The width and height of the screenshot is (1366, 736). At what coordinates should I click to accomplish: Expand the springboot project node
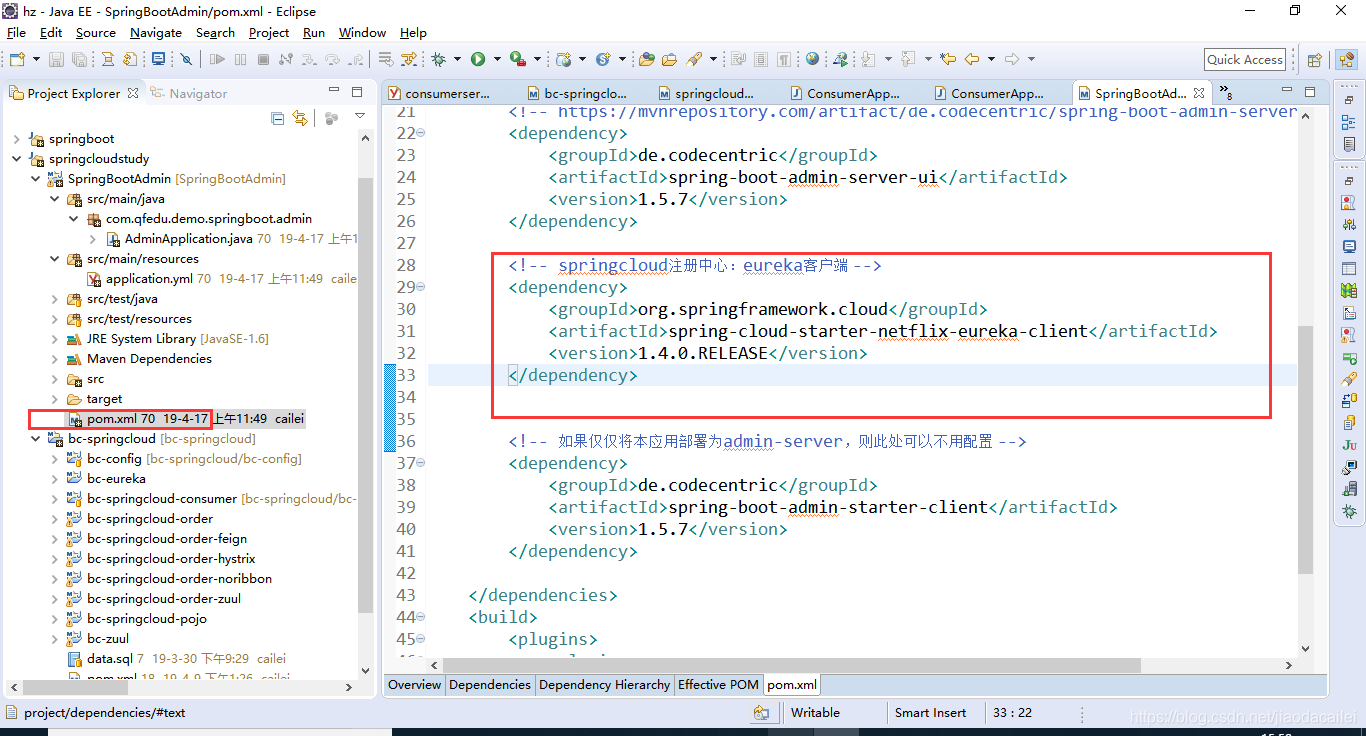[17, 139]
